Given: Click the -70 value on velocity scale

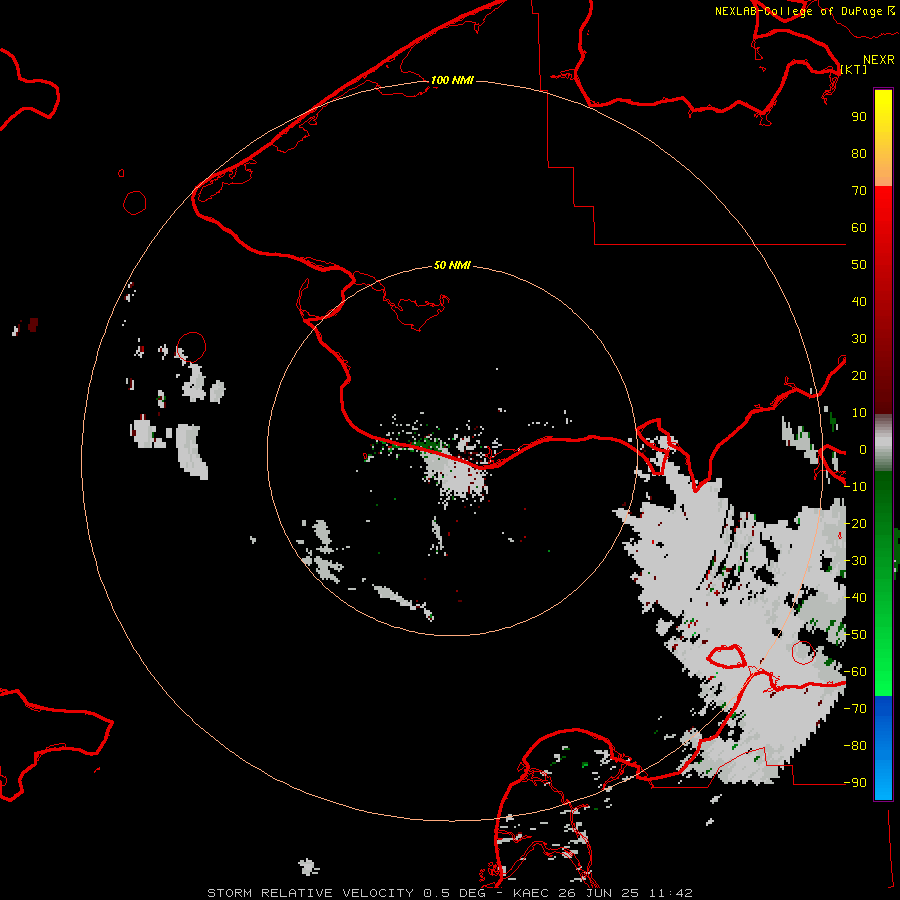Looking at the screenshot, I should 855,709.
